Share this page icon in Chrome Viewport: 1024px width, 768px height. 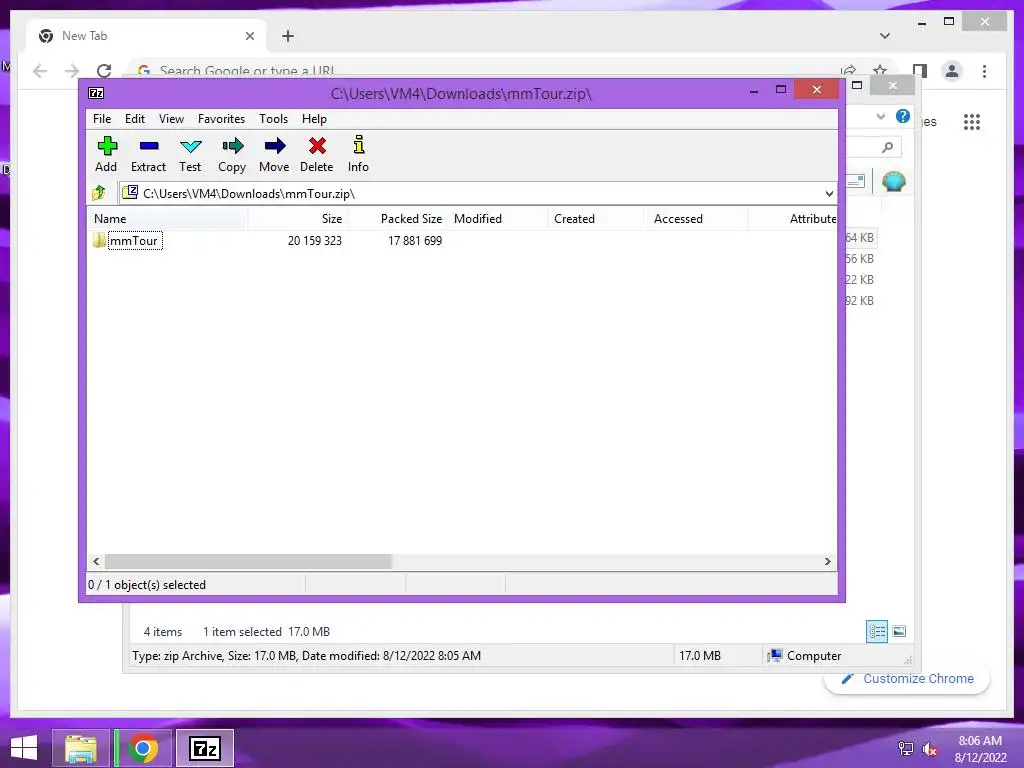(x=848, y=71)
